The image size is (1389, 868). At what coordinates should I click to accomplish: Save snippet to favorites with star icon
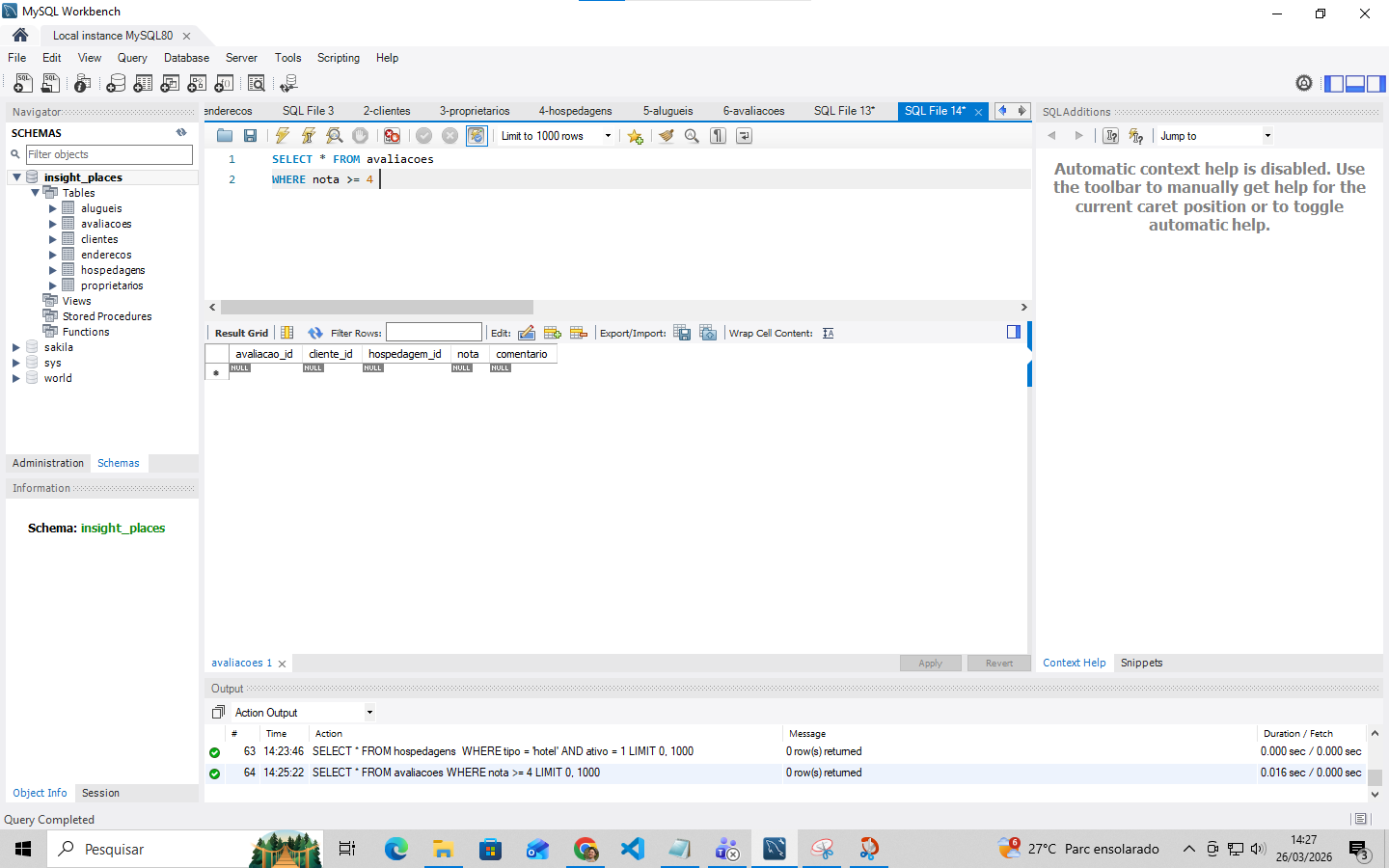coord(635,136)
